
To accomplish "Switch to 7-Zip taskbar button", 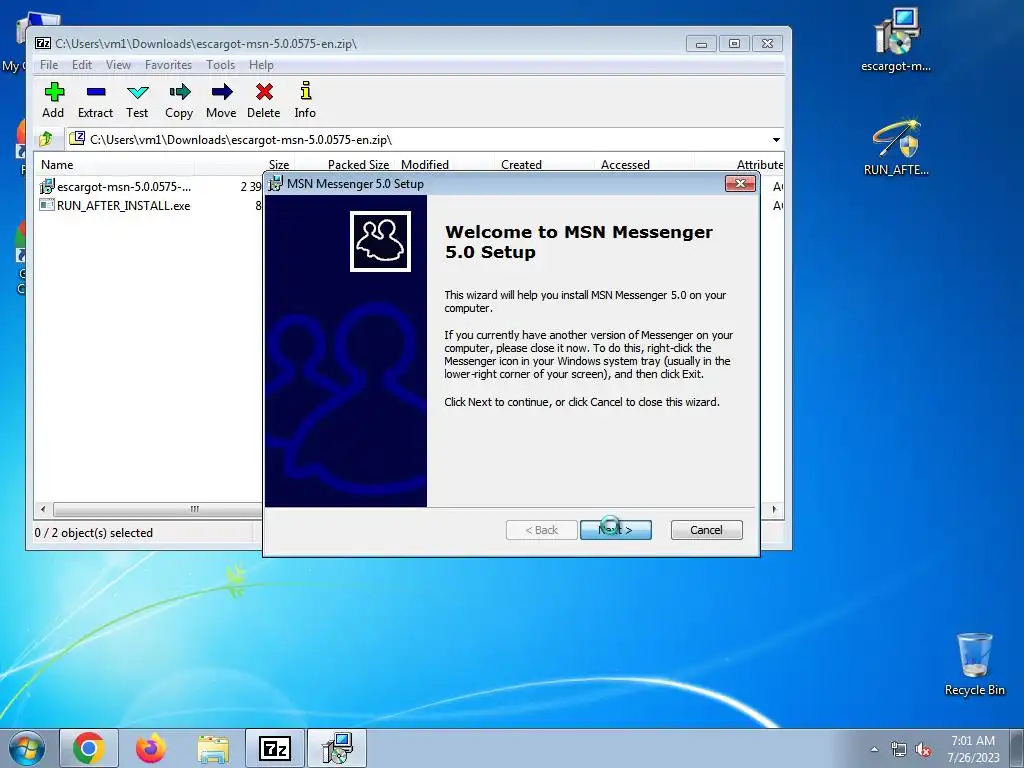I will [x=275, y=748].
